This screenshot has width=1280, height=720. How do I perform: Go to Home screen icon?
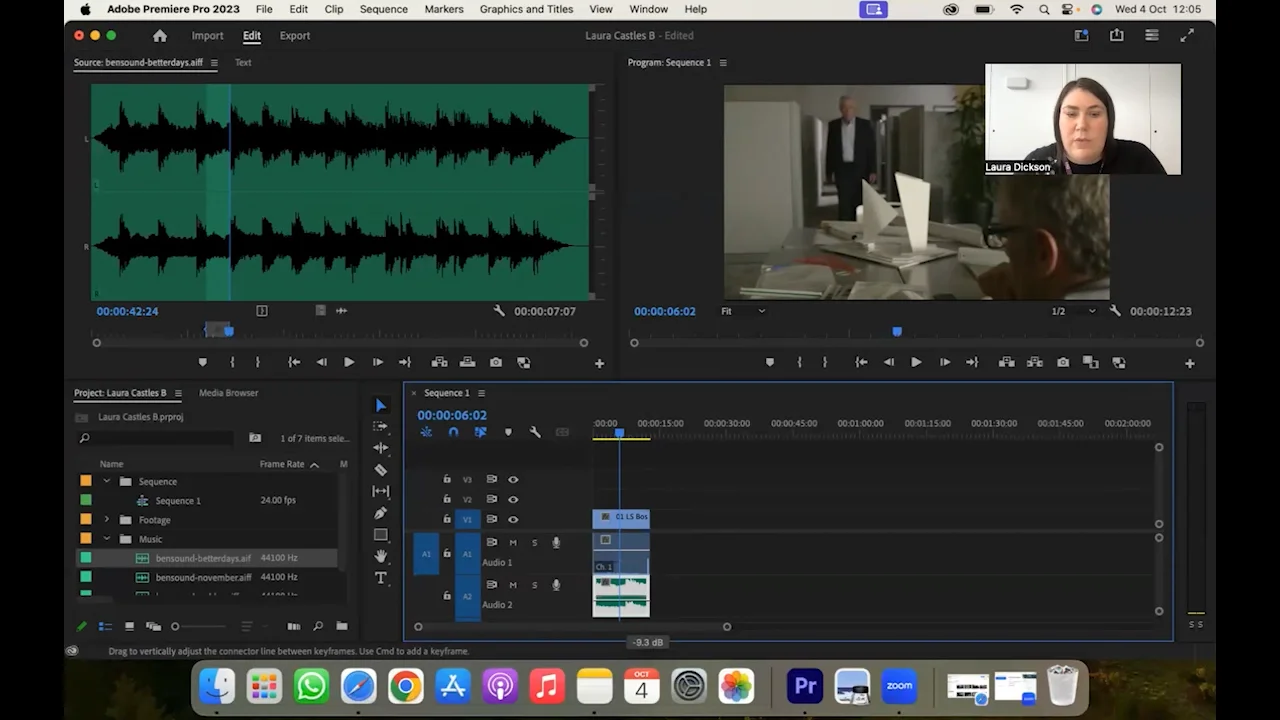[160, 36]
